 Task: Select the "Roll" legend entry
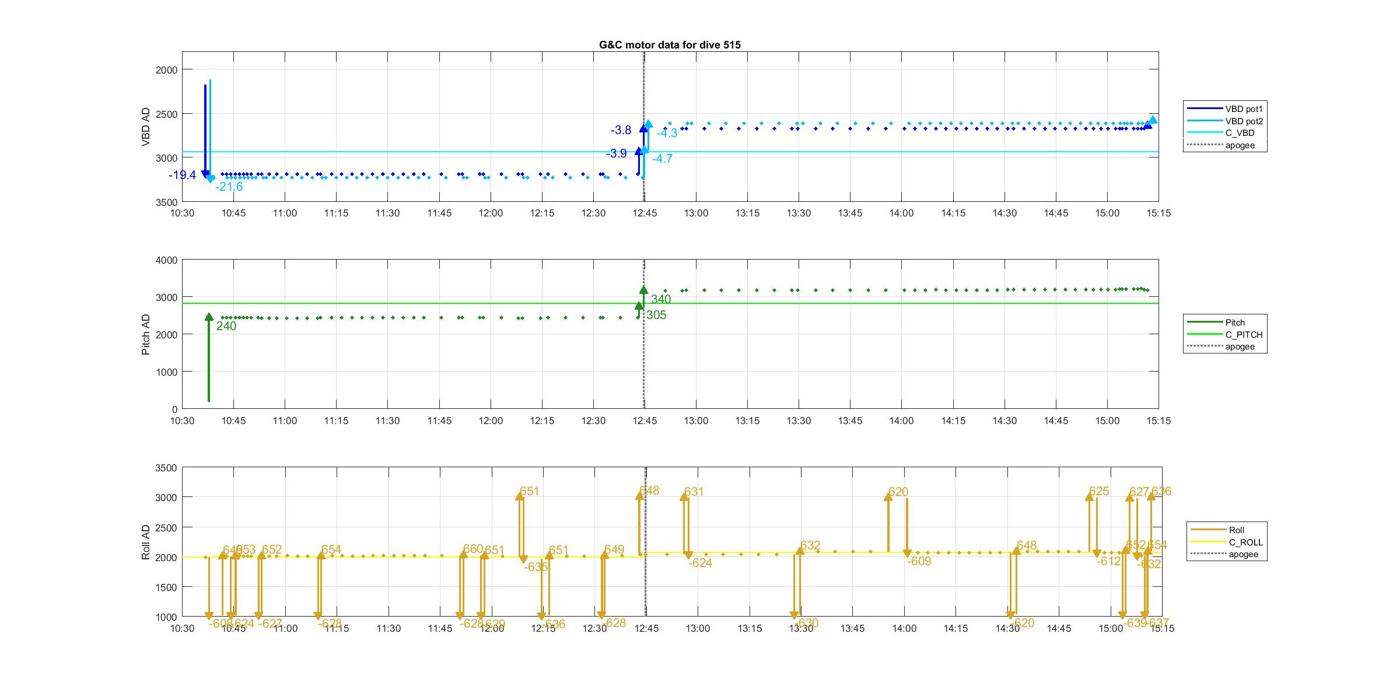point(1216,530)
